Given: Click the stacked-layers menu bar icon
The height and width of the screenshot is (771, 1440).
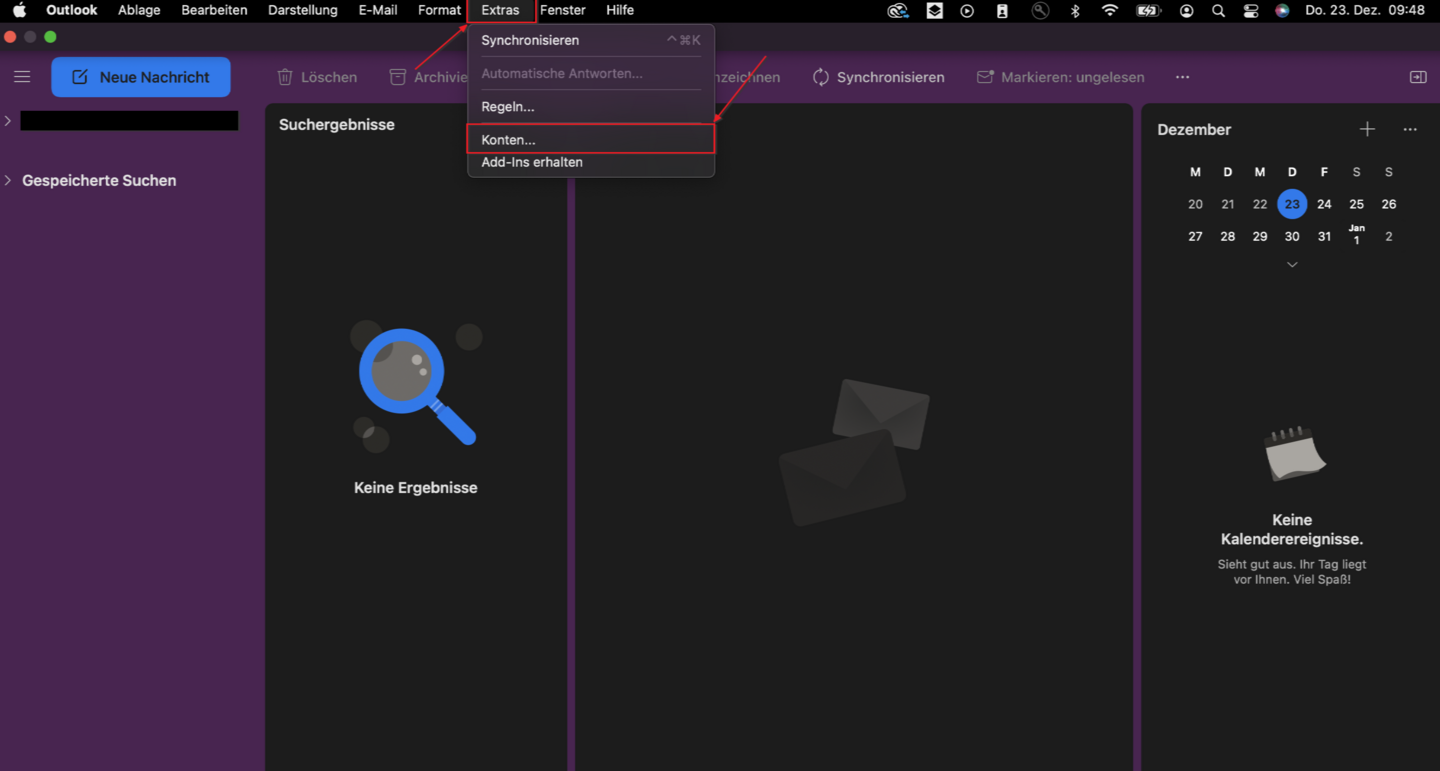Looking at the screenshot, I should pyautogui.click(x=934, y=10).
